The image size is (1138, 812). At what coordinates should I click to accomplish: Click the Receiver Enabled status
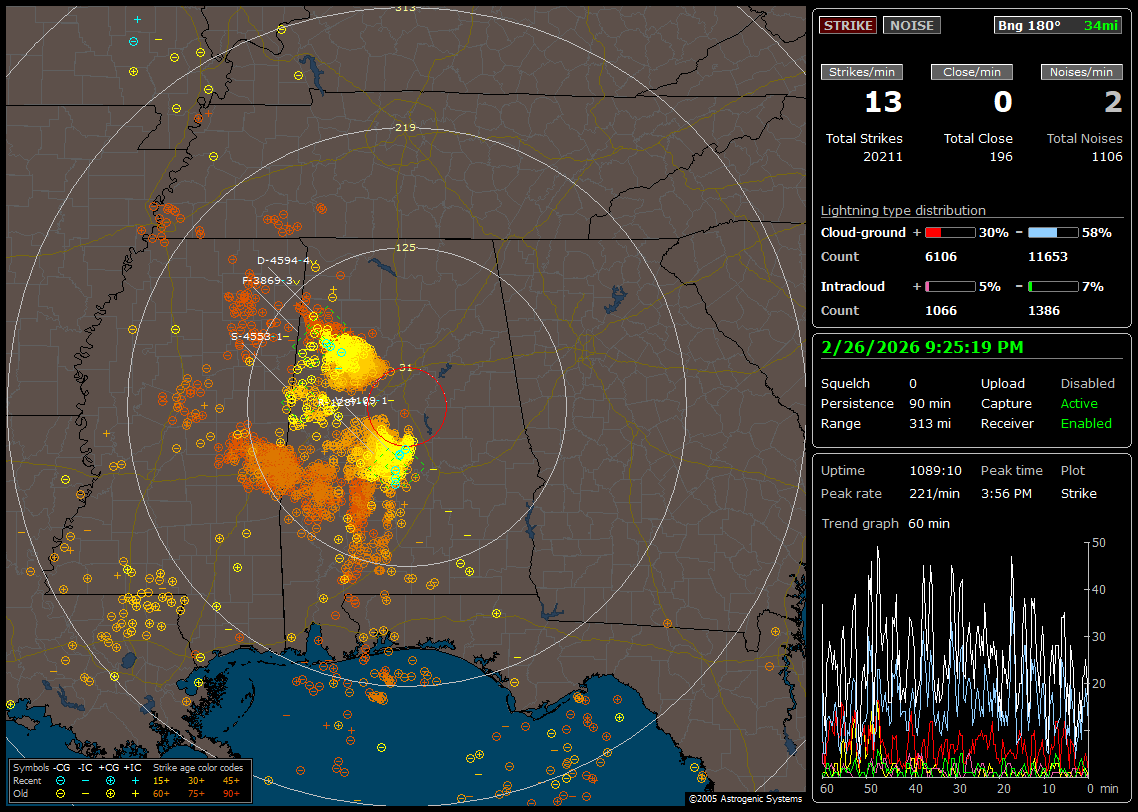coord(1086,423)
